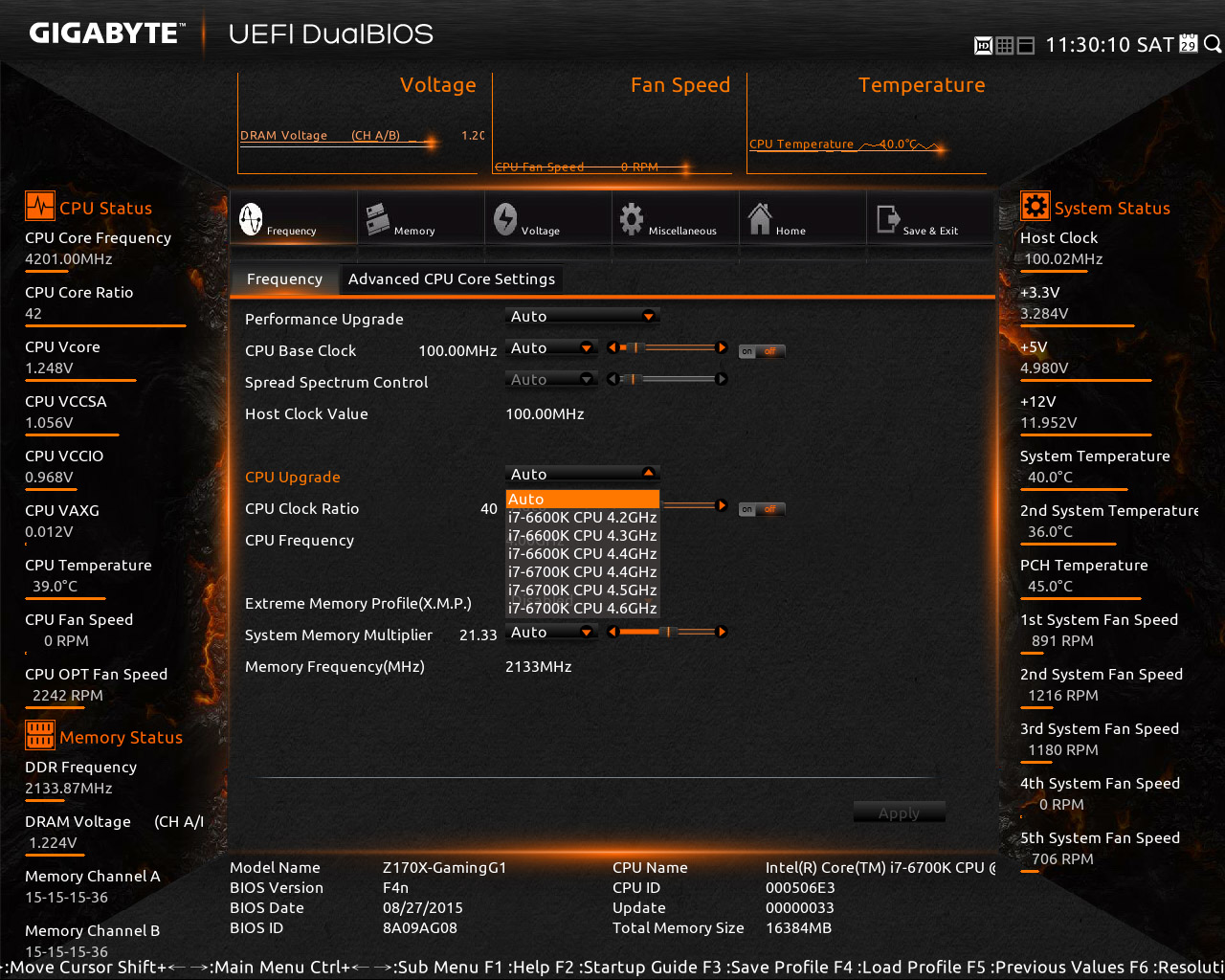Toggle CPU Clock Ratio on/off switch

(x=762, y=509)
